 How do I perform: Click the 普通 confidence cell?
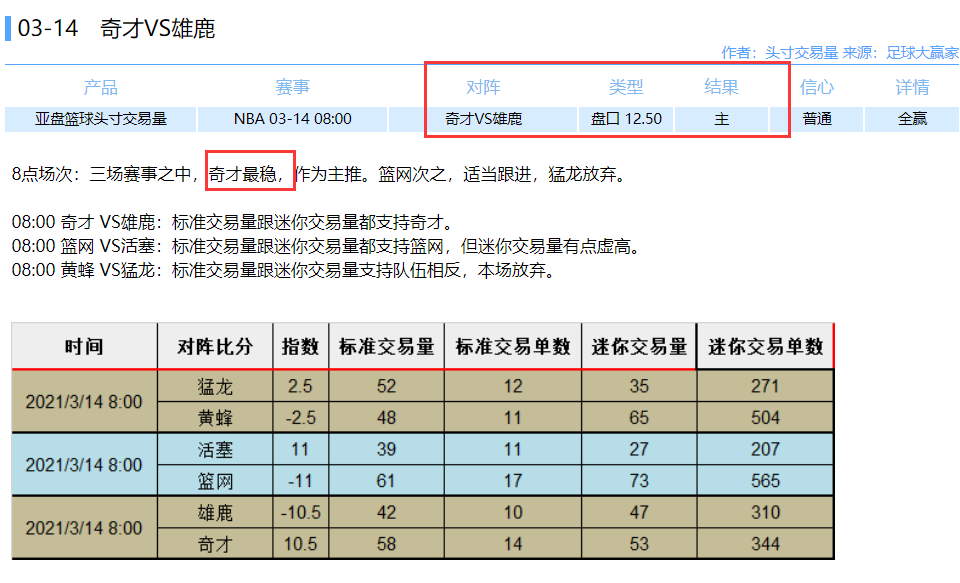[817, 119]
